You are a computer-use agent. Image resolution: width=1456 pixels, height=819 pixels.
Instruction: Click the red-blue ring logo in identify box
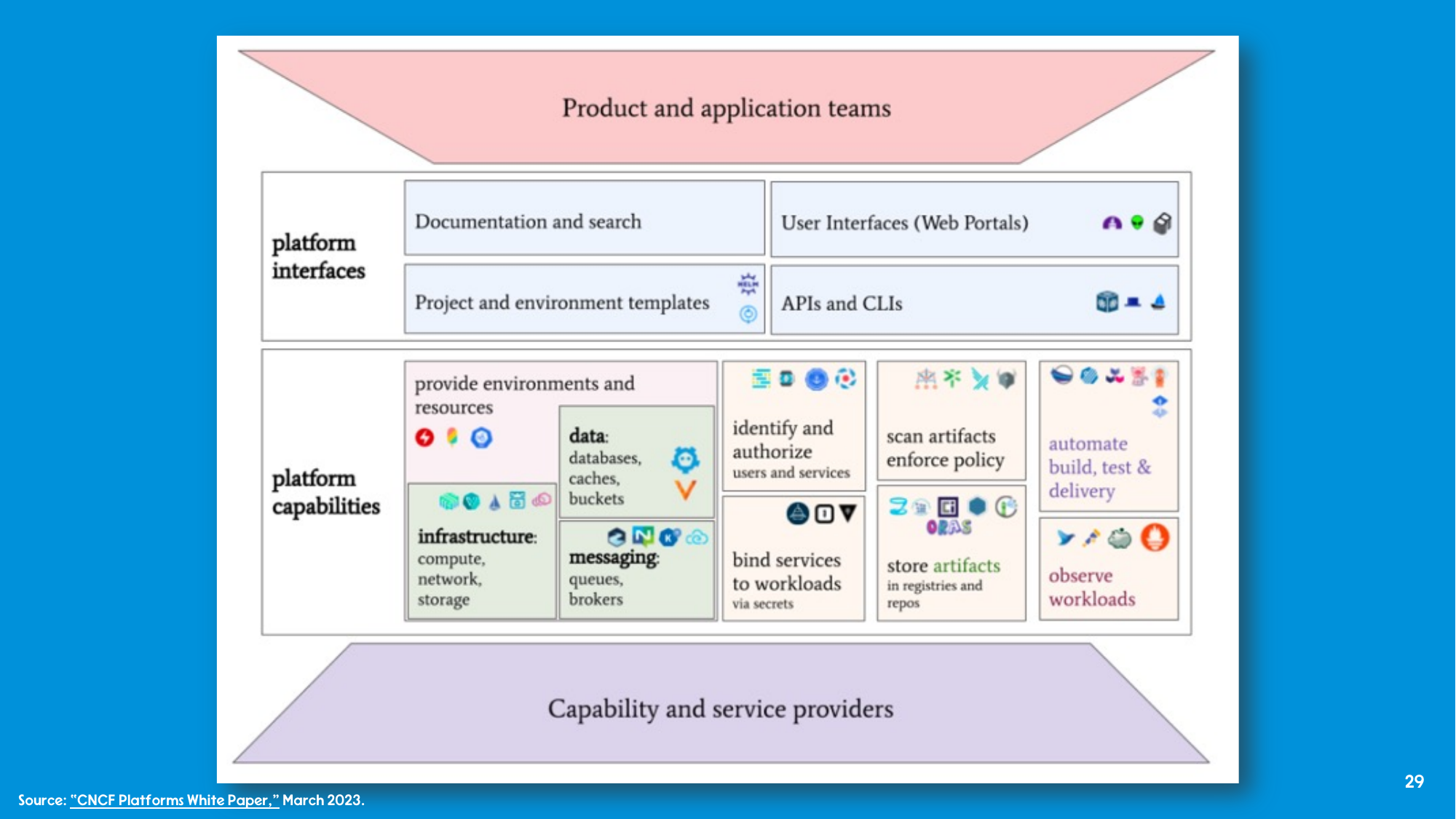[845, 379]
